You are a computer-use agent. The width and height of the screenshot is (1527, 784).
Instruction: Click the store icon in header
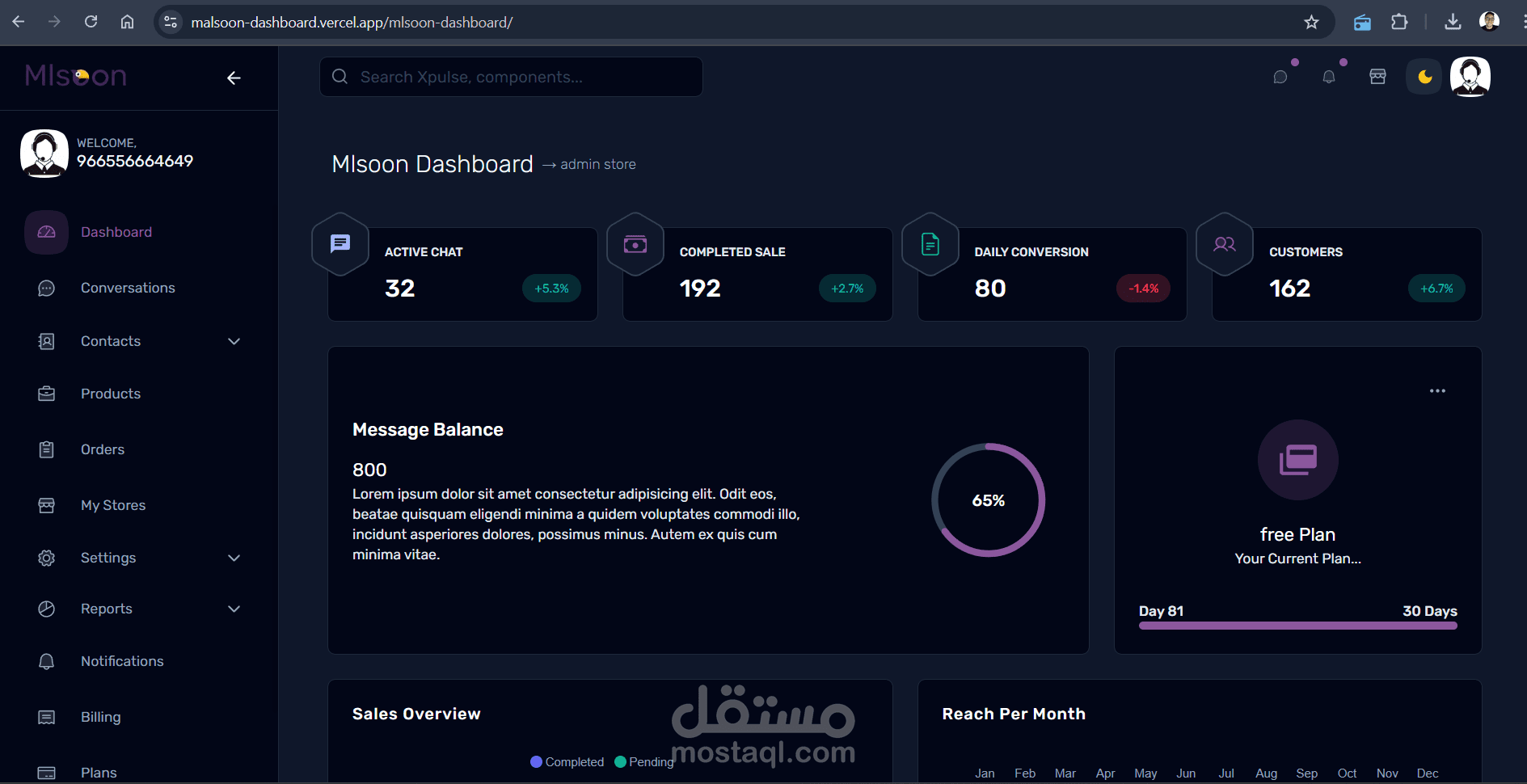tap(1378, 77)
